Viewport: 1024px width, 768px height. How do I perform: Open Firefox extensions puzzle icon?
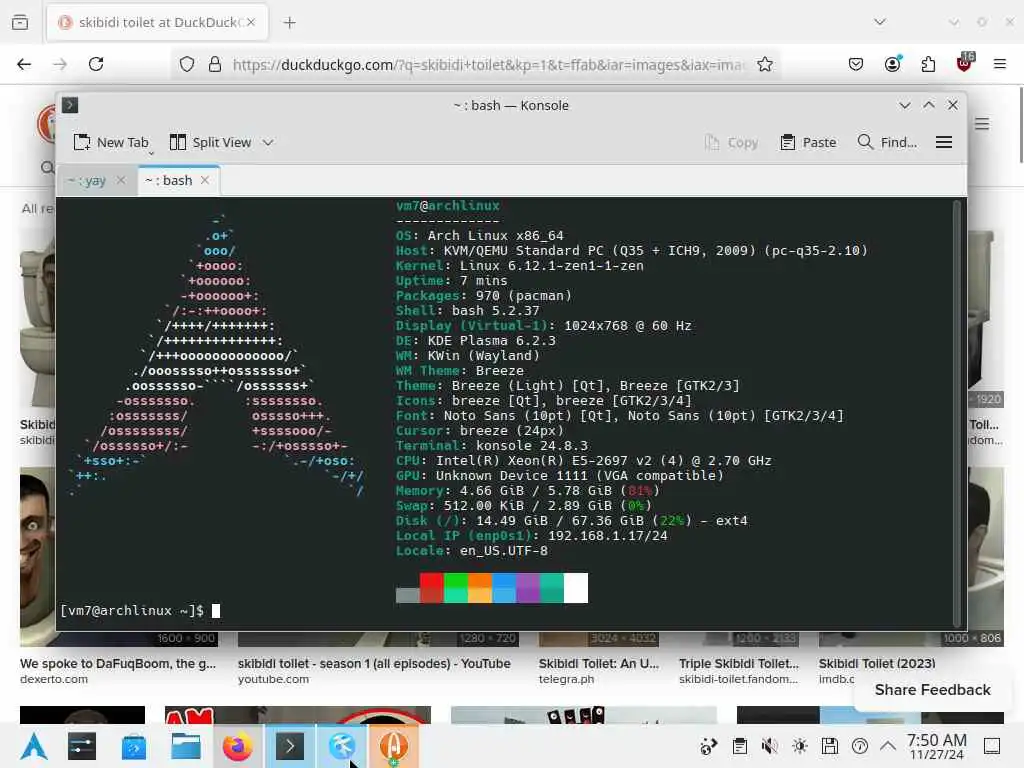(928, 64)
